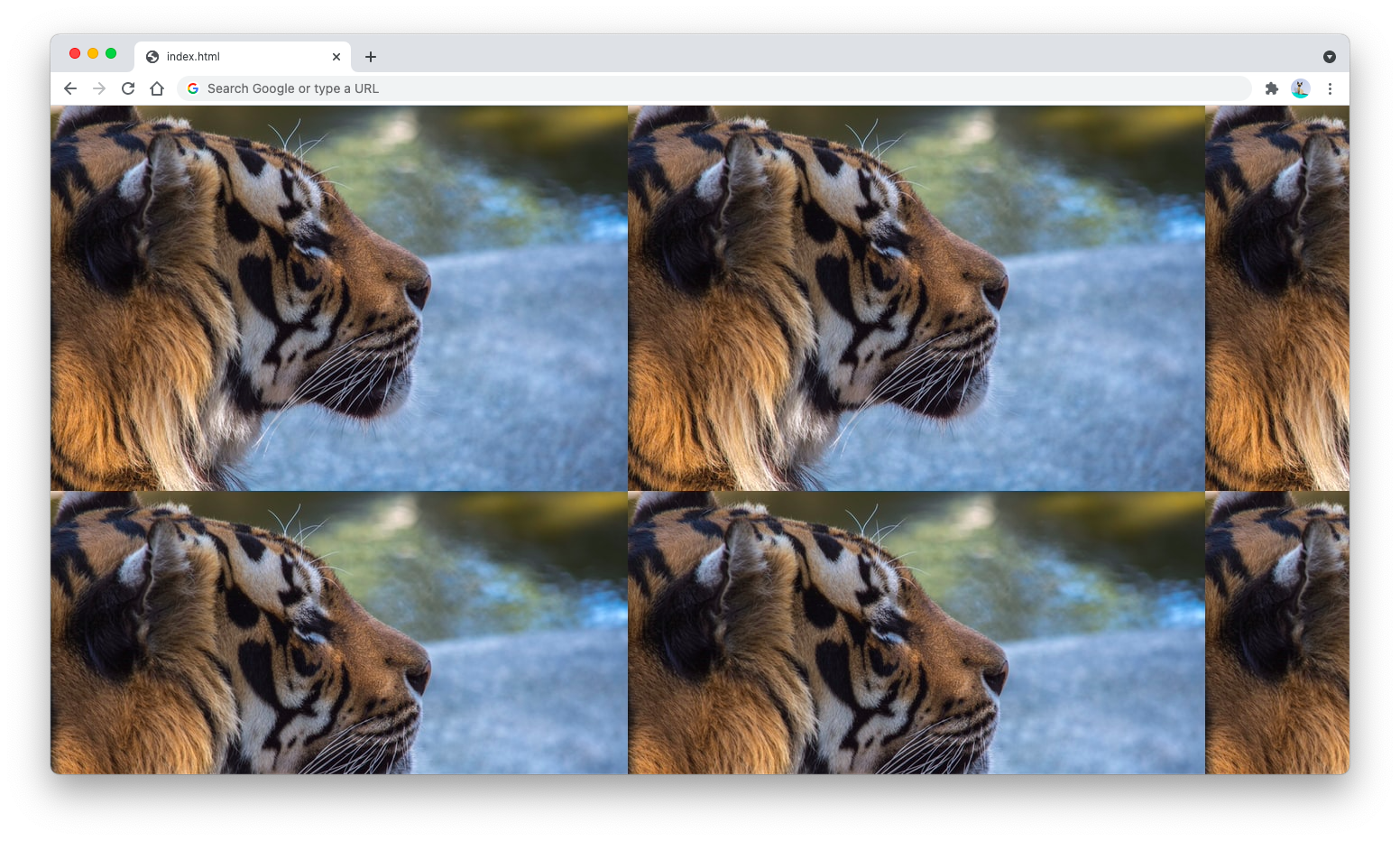Open the Chrome three-dot menu
The image size is (1400, 841).
pyautogui.click(x=1330, y=88)
